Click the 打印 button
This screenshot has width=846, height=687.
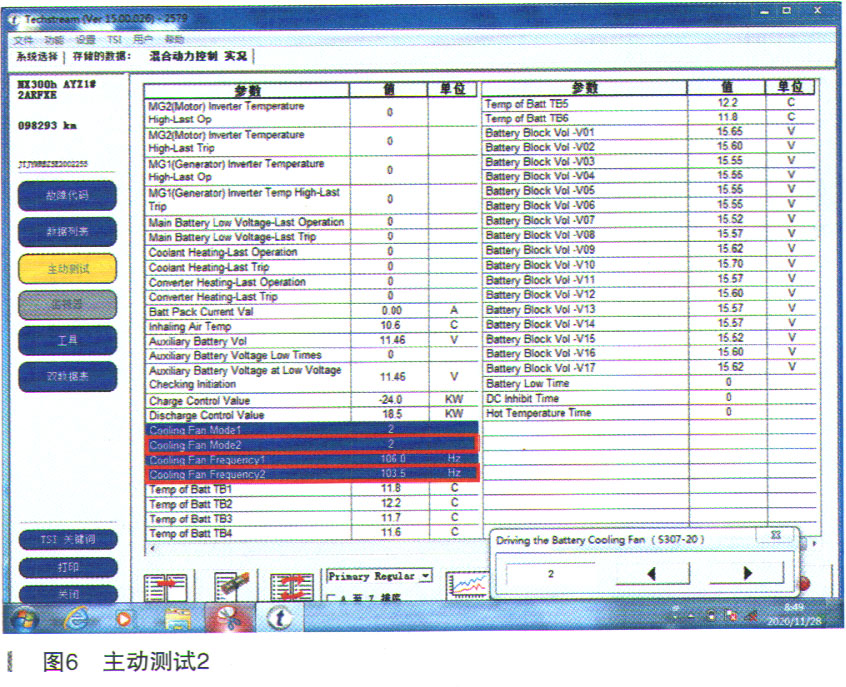68,567
